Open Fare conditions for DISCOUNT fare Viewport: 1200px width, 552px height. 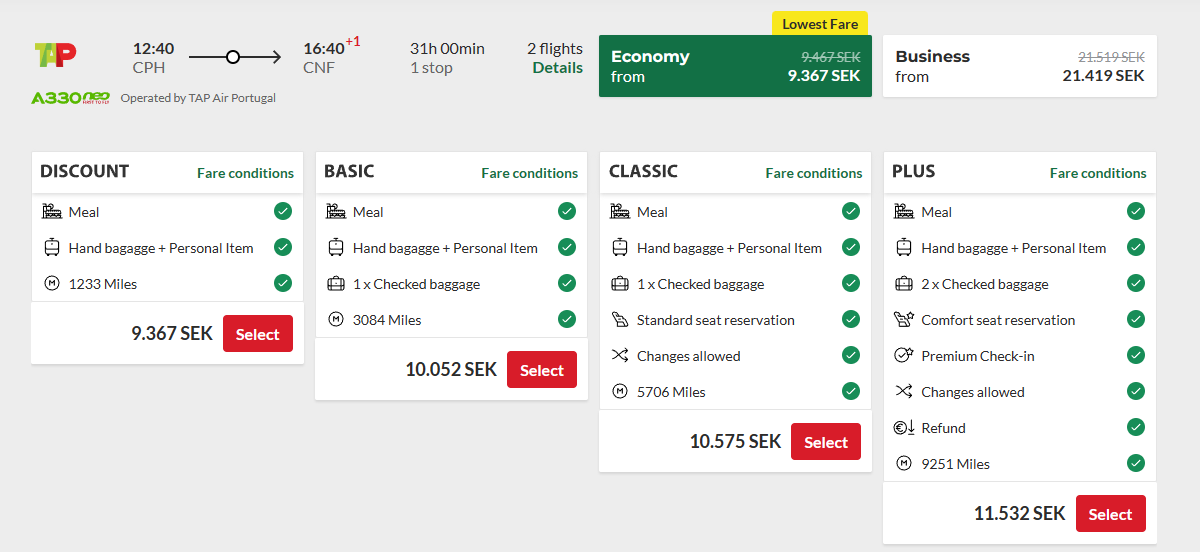tap(245, 173)
